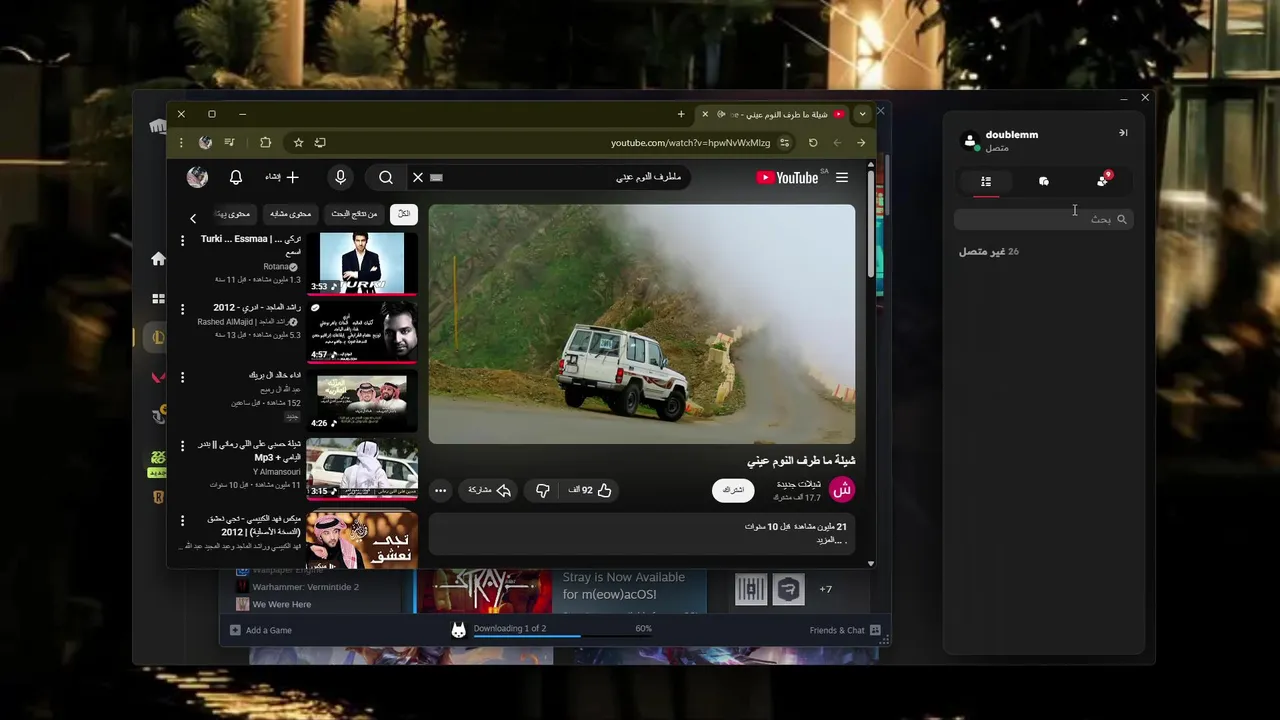This screenshot has height=720, width=1280.
Task: Click the main video player
Action: pos(642,324)
